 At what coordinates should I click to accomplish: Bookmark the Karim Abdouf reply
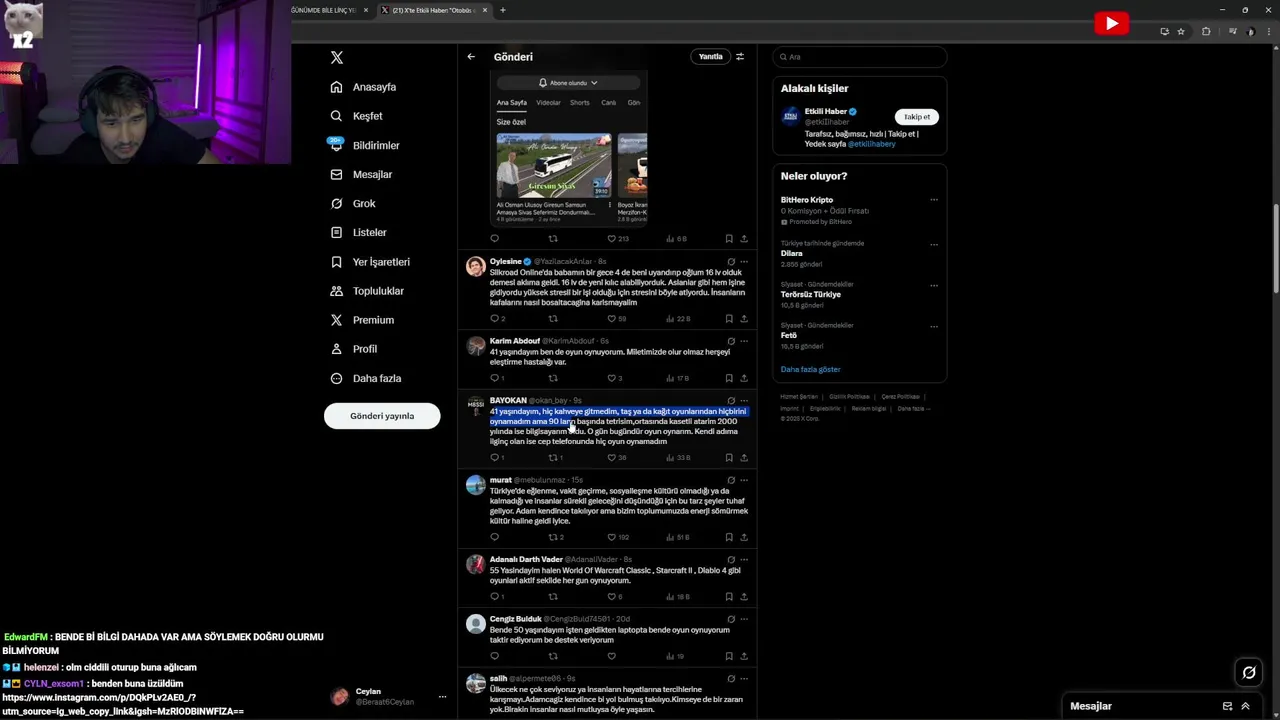click(729, 378)
